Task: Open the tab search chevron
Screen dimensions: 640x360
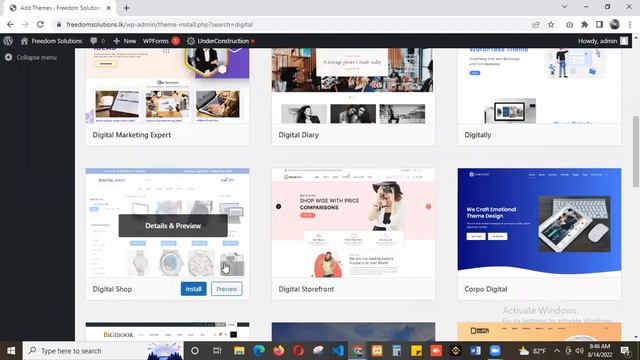Action: click(x=564, y=7)
